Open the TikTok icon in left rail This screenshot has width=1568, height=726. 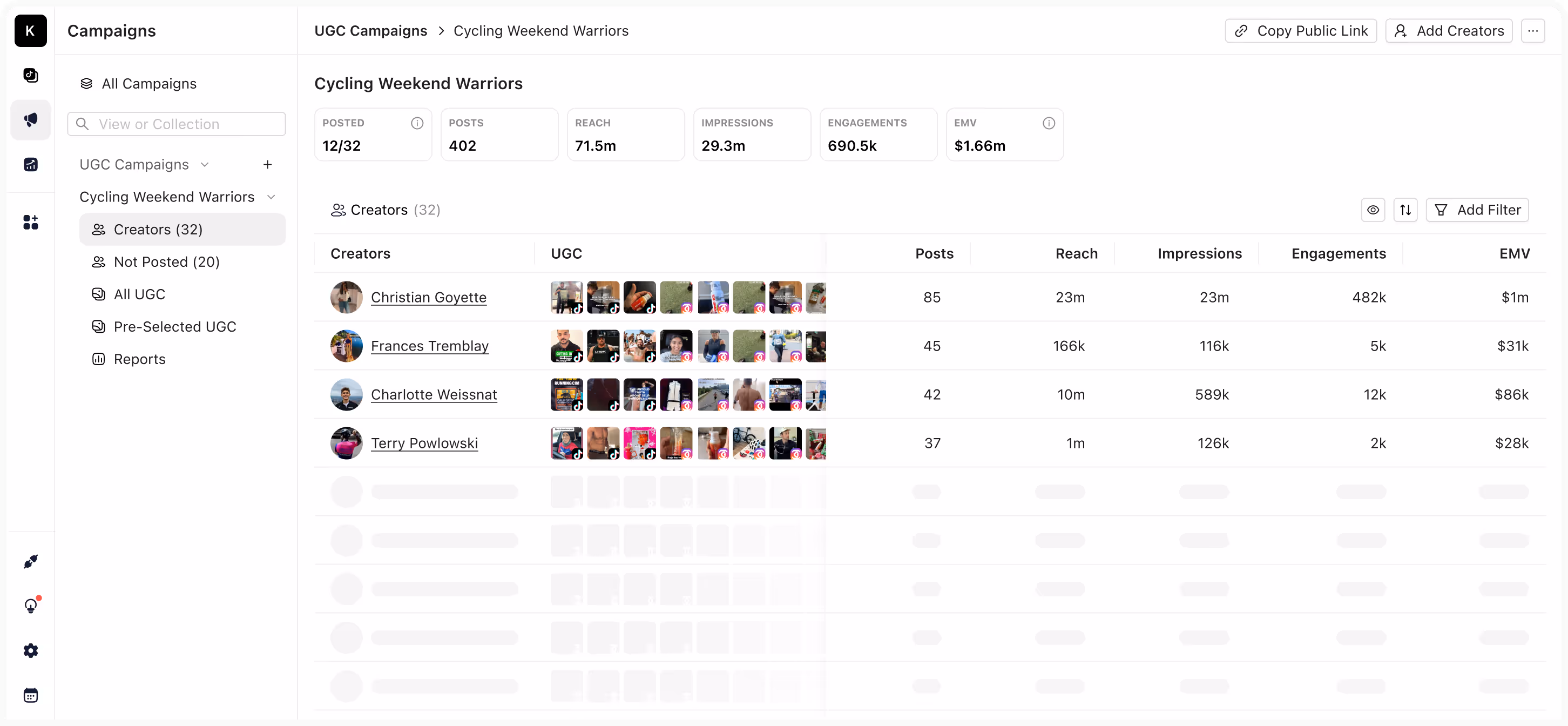click(30, 75)
